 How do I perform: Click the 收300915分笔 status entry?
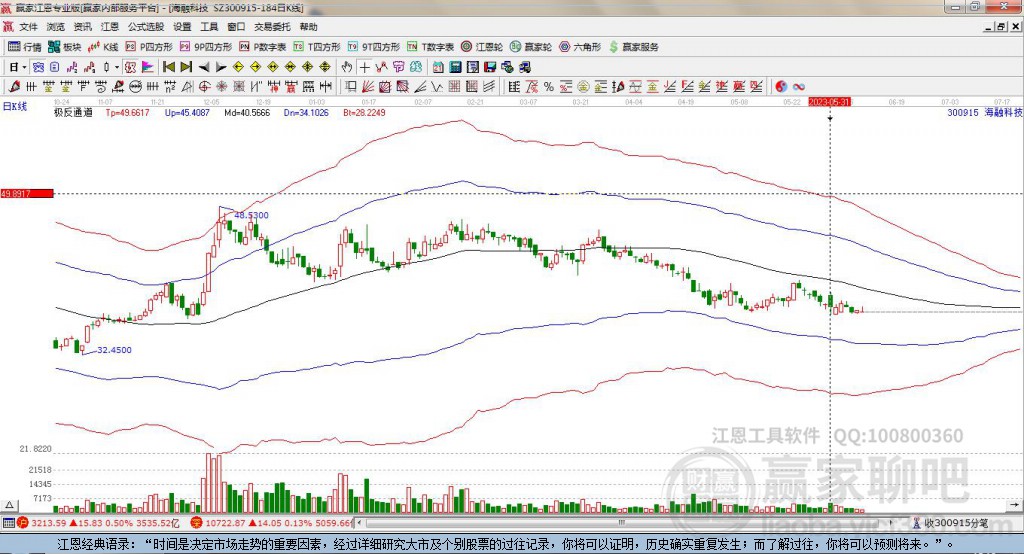[951, 523]
